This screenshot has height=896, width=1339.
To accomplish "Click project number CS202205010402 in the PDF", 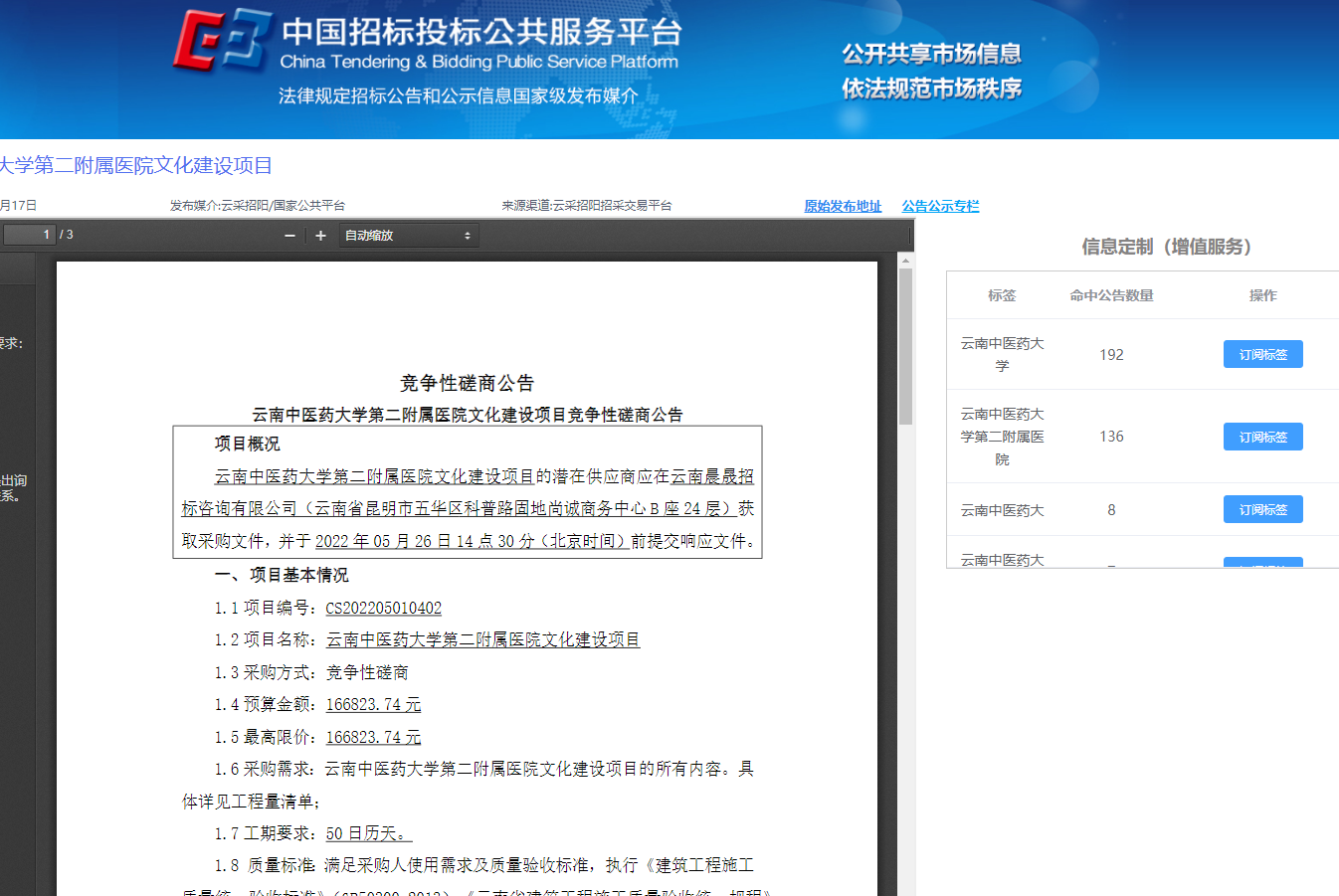I will (x=383, y=609).
